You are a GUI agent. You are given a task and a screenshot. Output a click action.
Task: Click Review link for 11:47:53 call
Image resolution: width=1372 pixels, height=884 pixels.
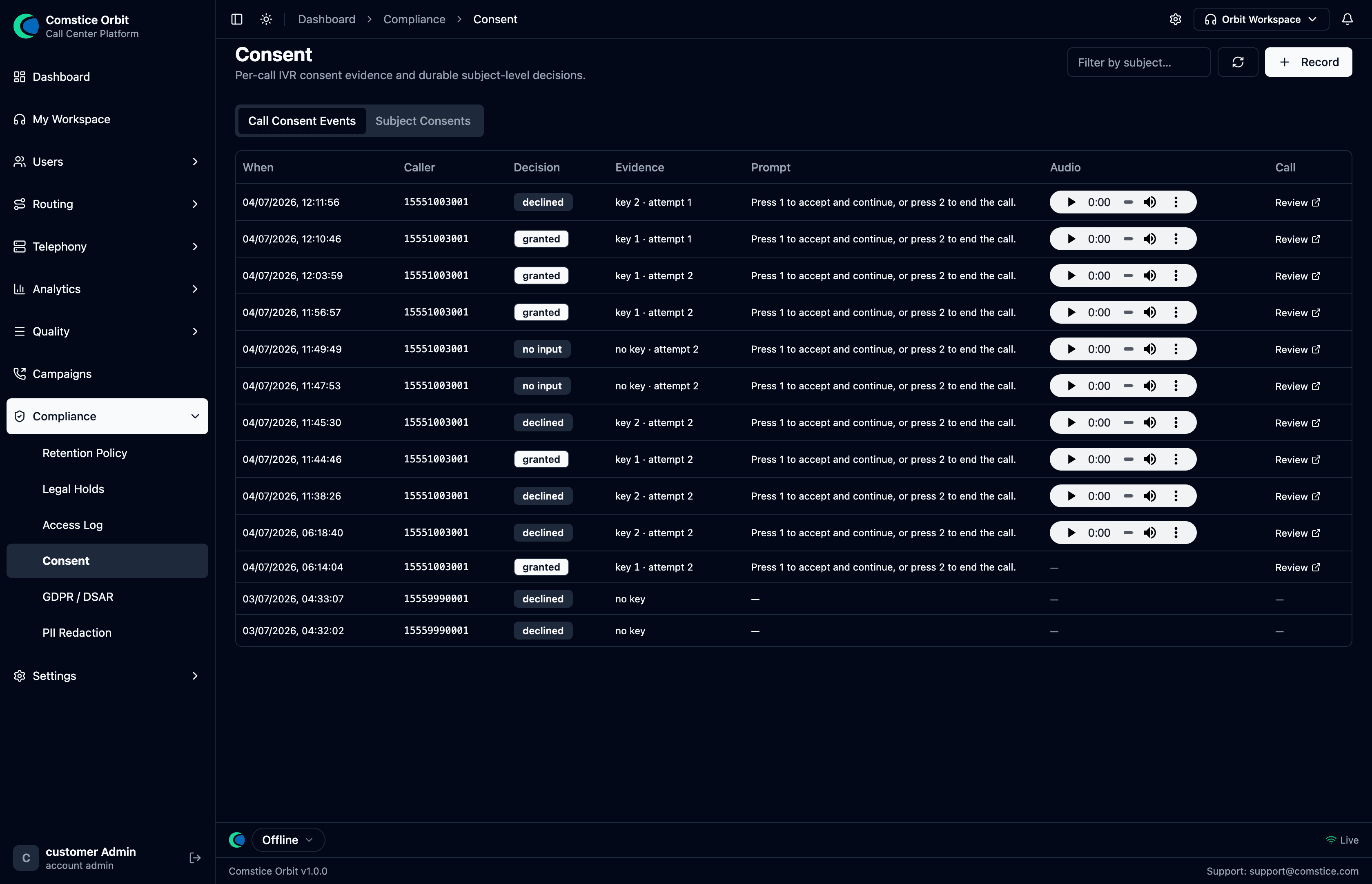[1297, 386]
